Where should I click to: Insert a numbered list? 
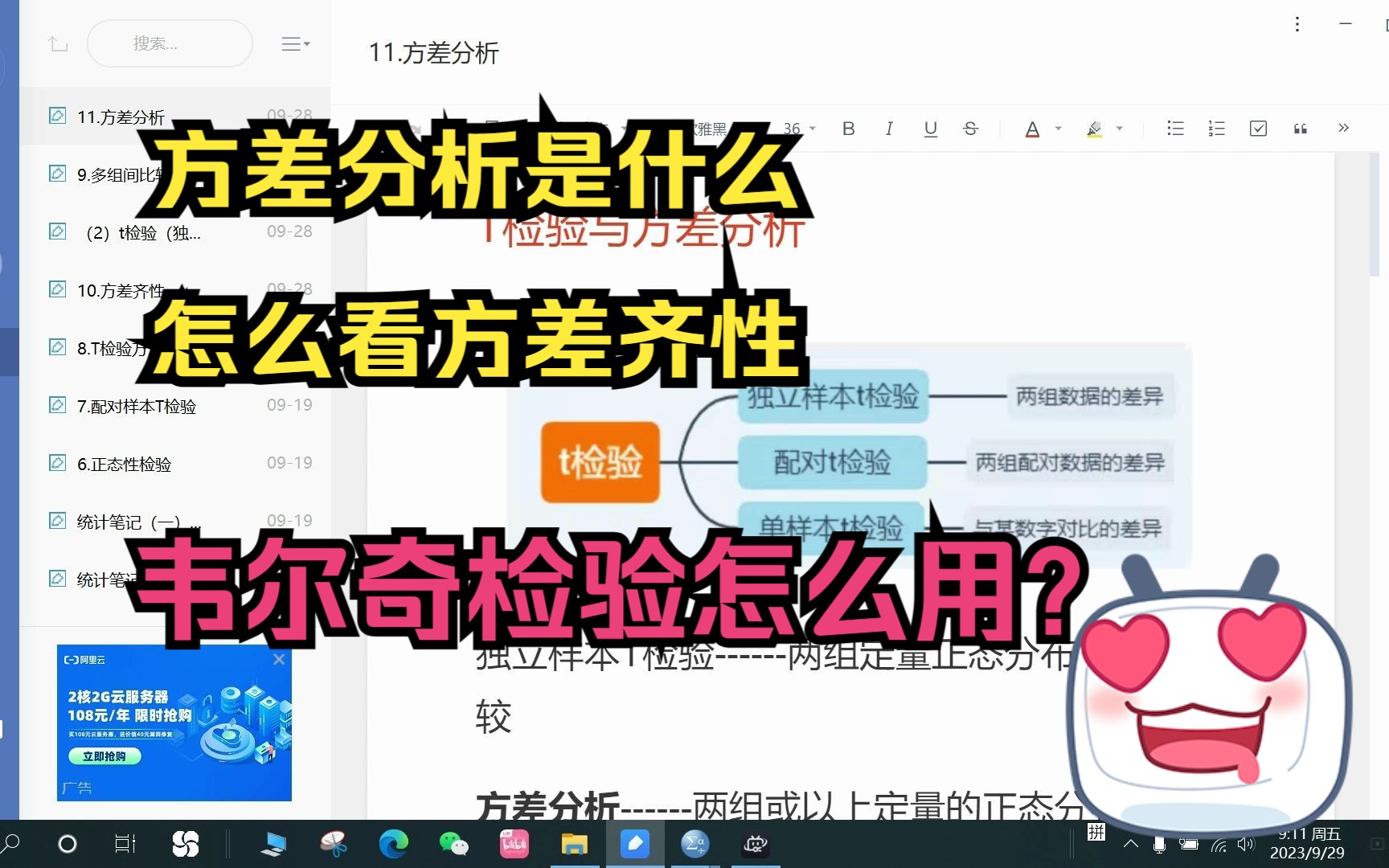[1216, 129]
